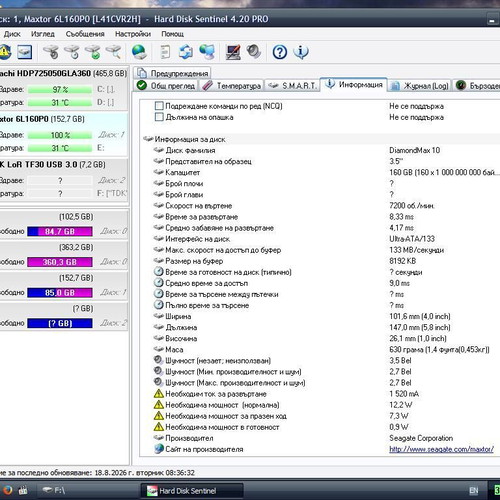The image size is (500, 500).
Task: Collapse the Информация за диск section
Action: click(x=148, y=139)
